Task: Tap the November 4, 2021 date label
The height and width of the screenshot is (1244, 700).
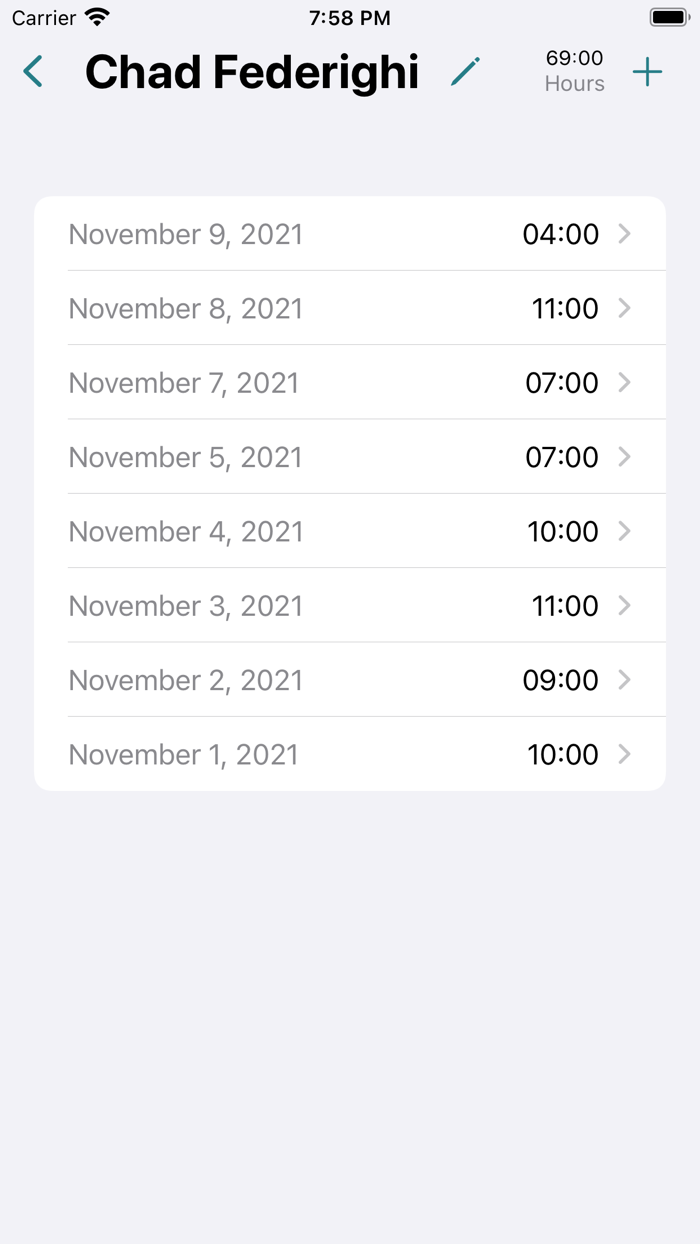Action: 185,531
